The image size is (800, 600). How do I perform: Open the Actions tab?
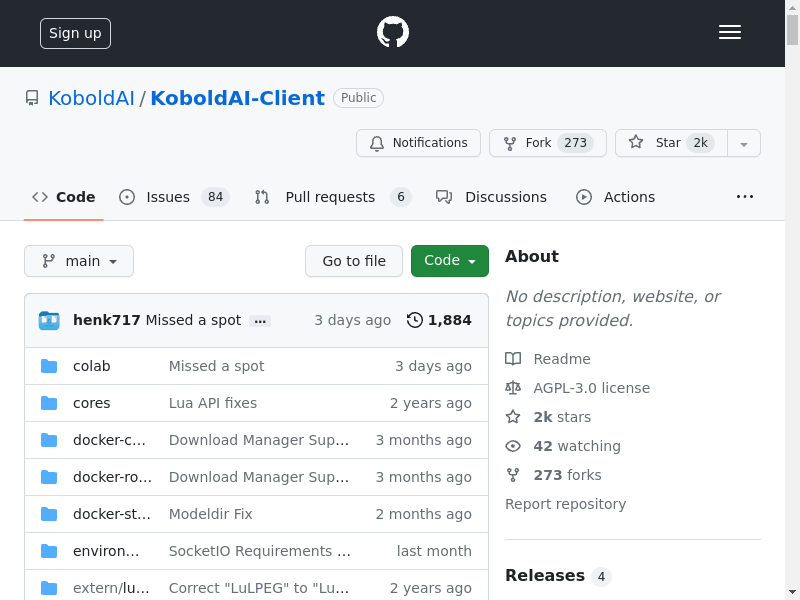pos(615,197)
